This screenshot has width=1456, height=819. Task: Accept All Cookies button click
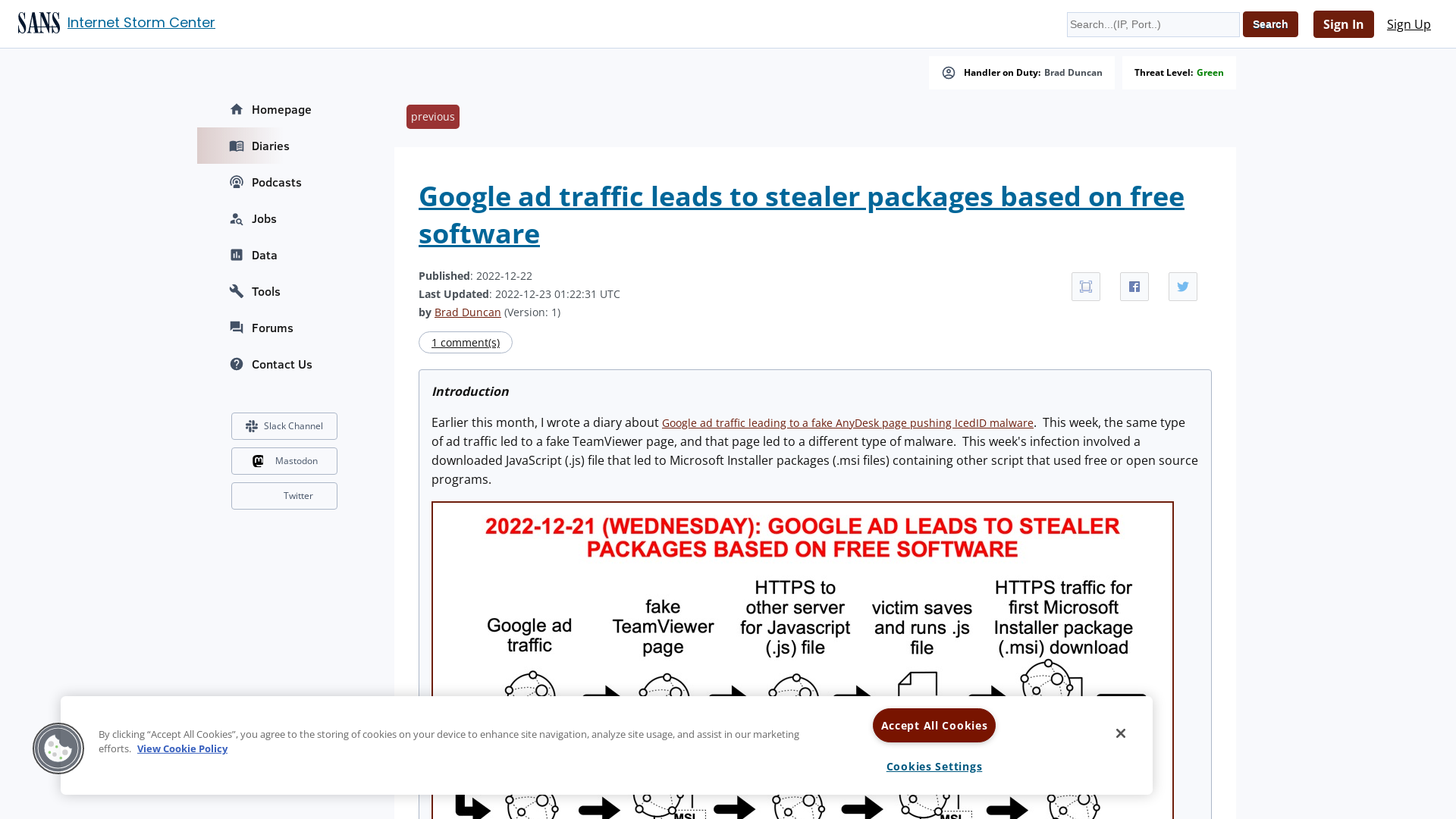pyautogui.click(x=934, y=725)
